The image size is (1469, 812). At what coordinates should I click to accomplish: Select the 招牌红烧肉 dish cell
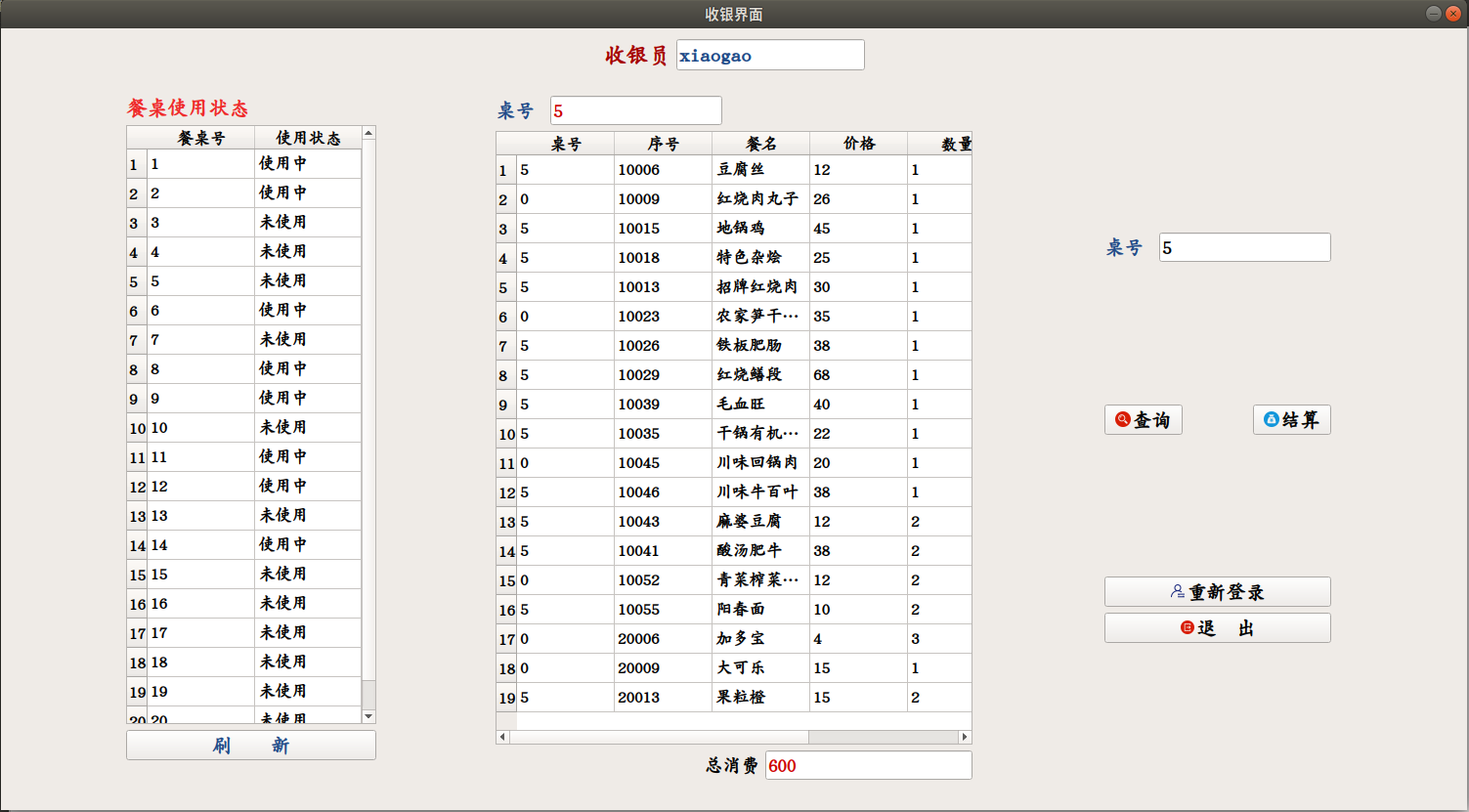point(761,287)
